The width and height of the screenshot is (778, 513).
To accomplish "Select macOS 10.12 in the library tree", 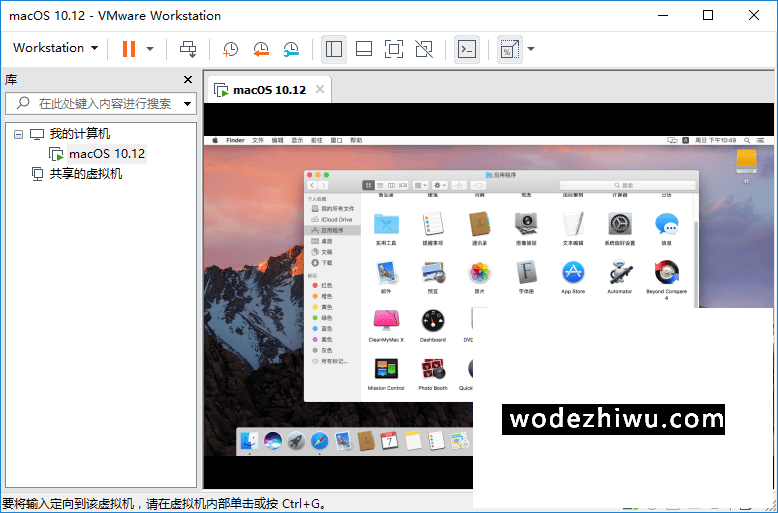I will 107,154.
